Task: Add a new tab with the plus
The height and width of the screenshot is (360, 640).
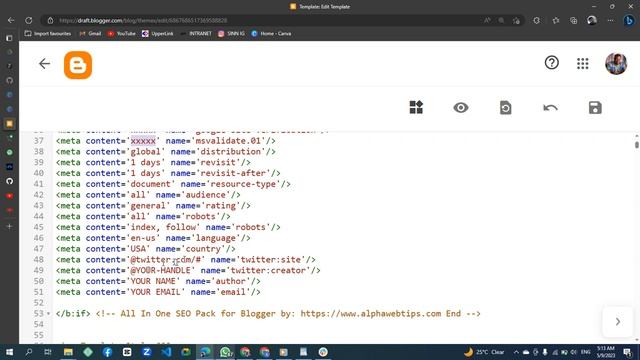Action: [x=9, y=226]
